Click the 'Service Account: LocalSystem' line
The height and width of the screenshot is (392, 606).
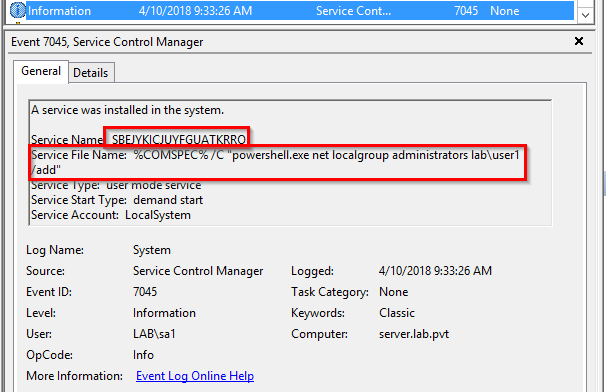coord(111,215)
